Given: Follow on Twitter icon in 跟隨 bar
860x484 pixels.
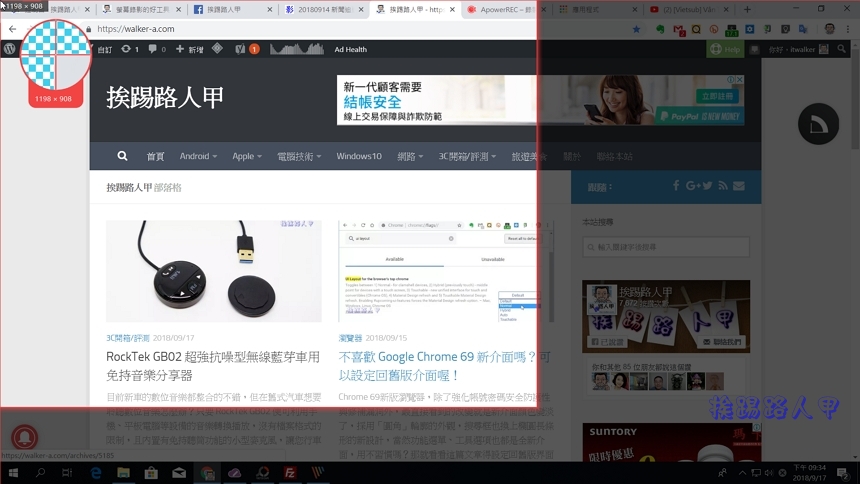Looking at the screenshot, I should [707, 186].
